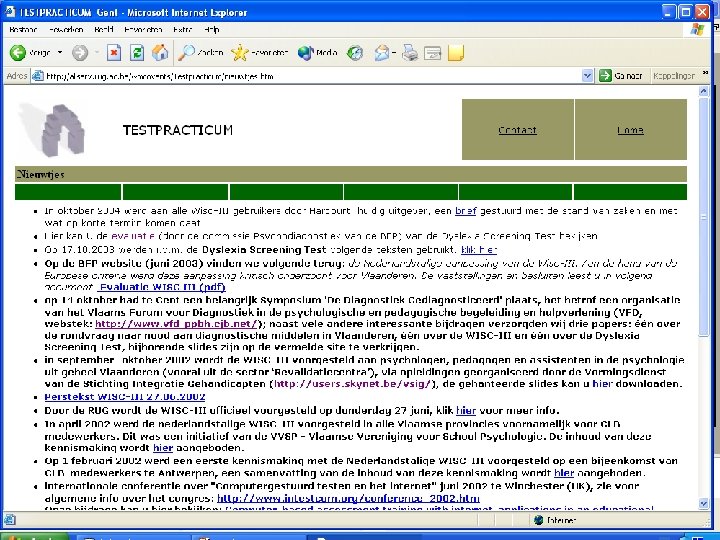Click the Internet zone status bar indicator

[x=555, y=520]
